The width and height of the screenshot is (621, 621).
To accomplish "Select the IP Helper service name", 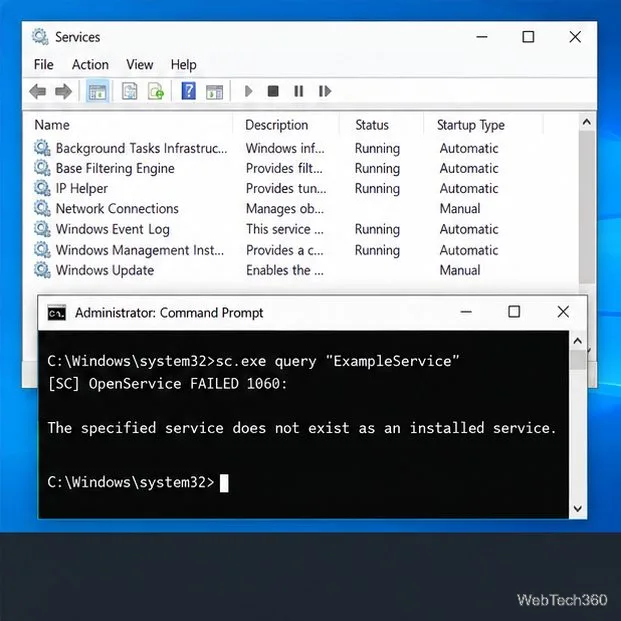I will (82, 189).
